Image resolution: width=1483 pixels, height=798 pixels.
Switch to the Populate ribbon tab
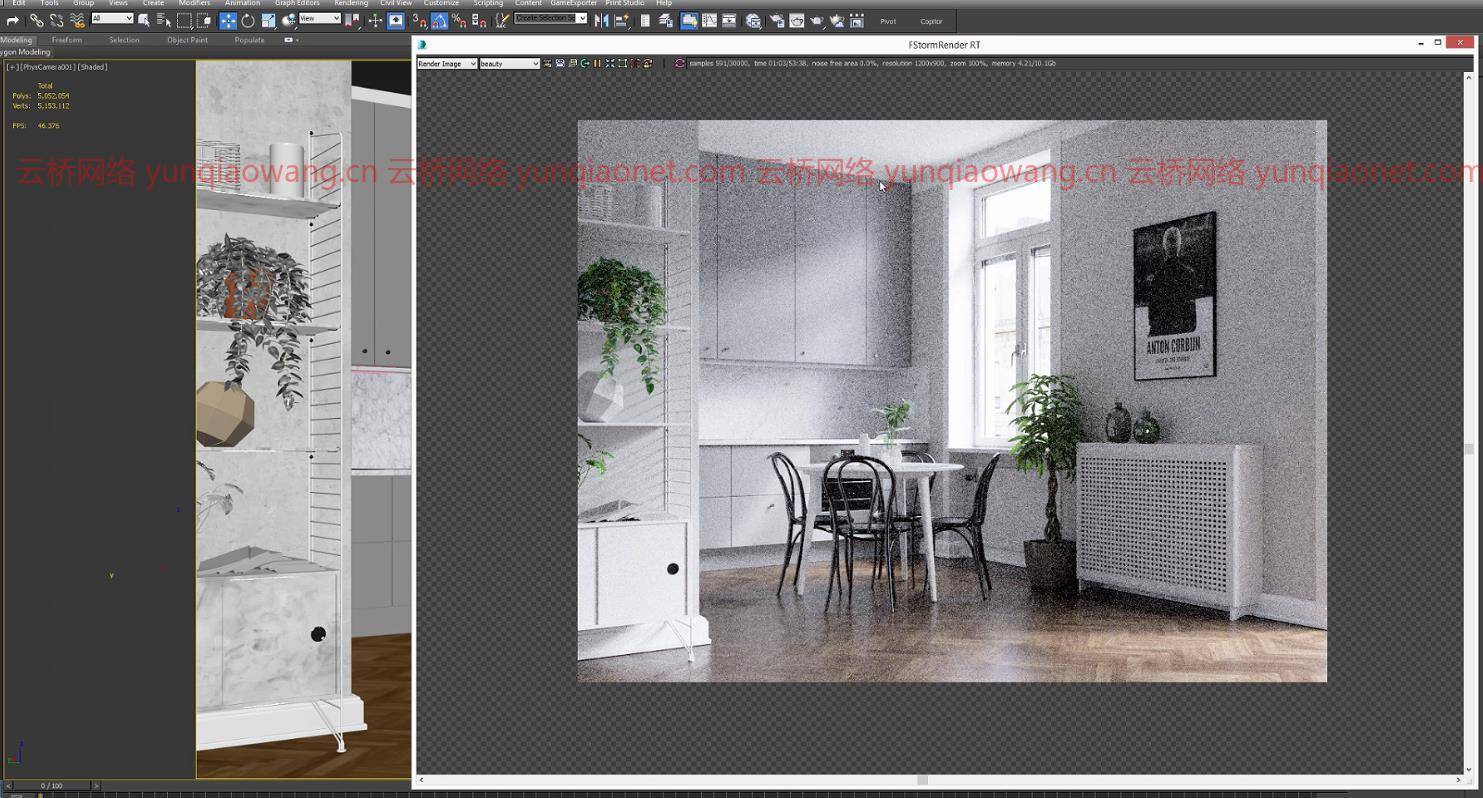click(249, 40)
